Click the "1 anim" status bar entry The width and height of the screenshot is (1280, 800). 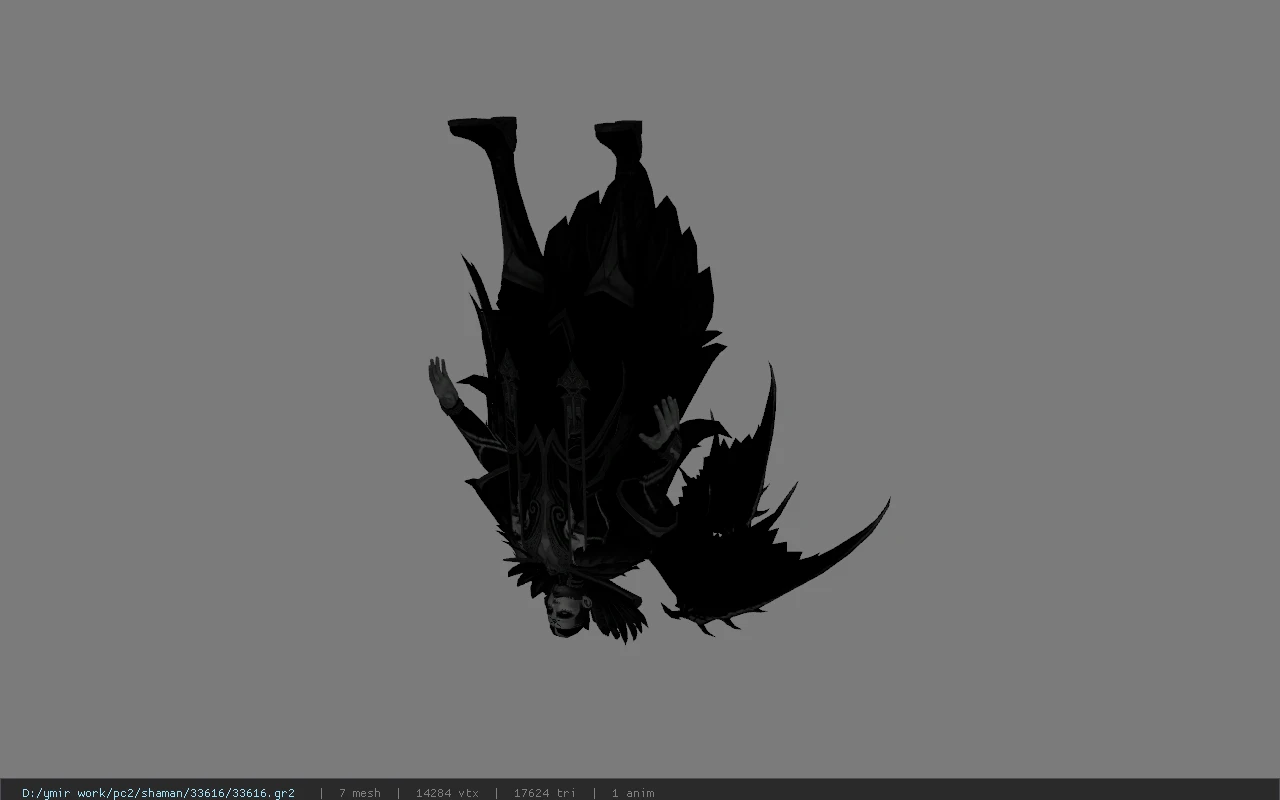tap(633, 793)
